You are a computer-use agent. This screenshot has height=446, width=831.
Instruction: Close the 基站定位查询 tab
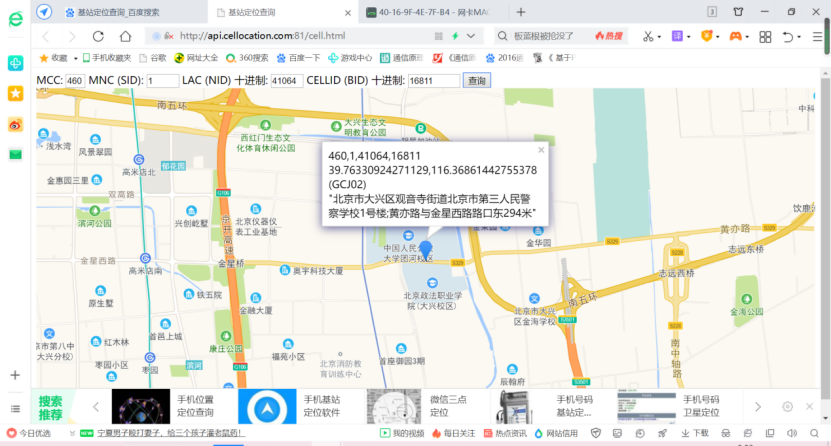[348, 13]
